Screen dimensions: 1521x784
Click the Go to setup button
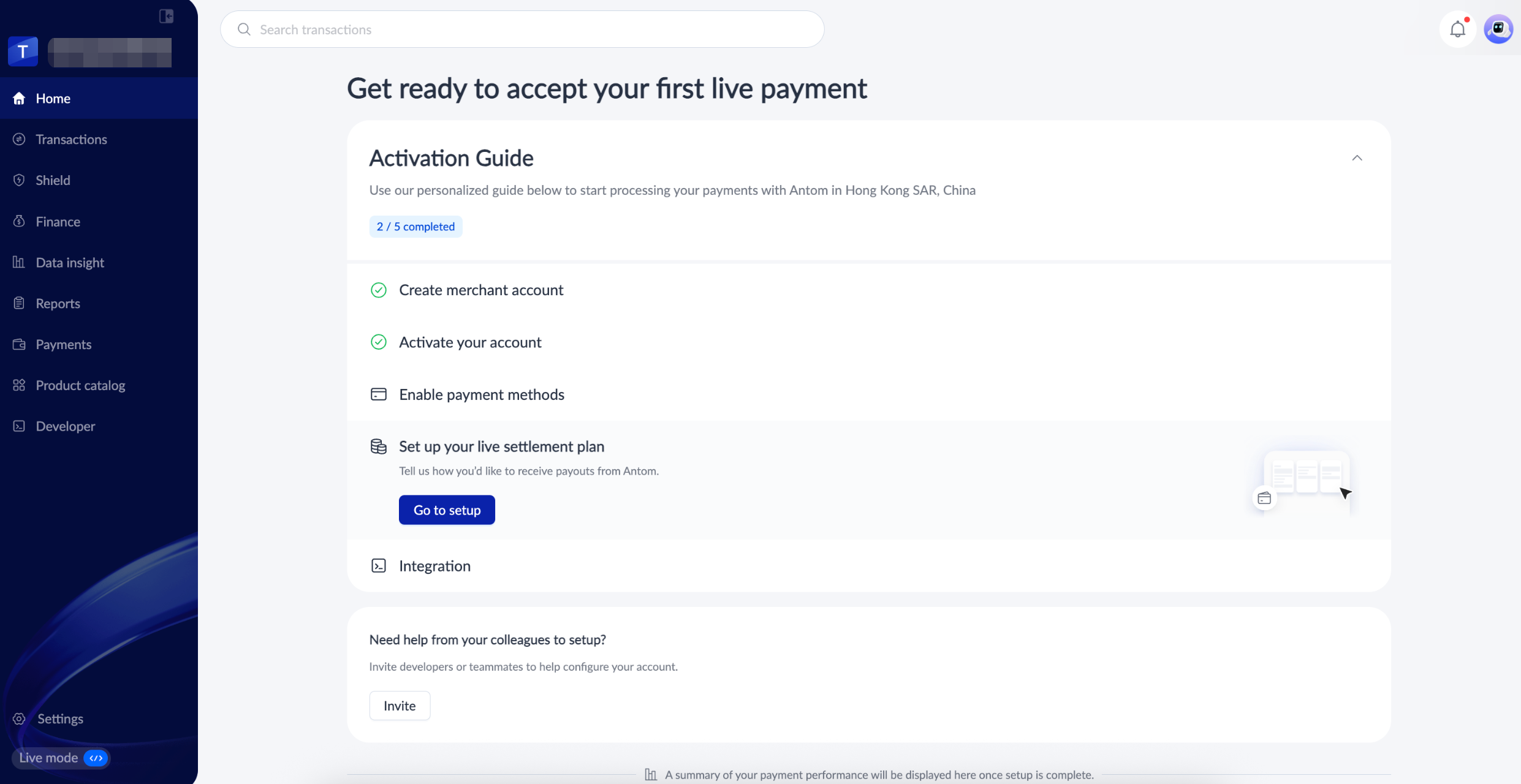coord(447,510)
